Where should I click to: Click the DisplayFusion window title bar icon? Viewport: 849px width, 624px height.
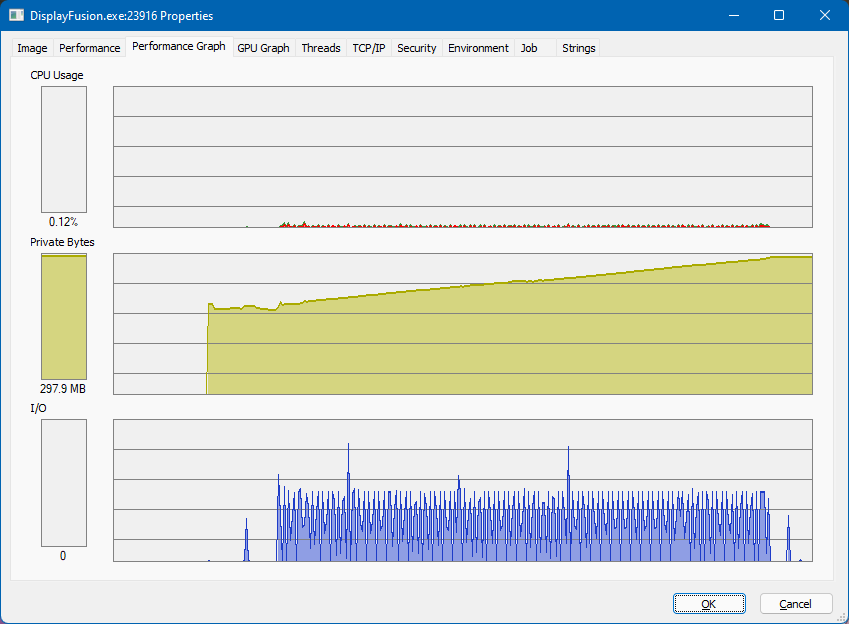coord(16,16)
